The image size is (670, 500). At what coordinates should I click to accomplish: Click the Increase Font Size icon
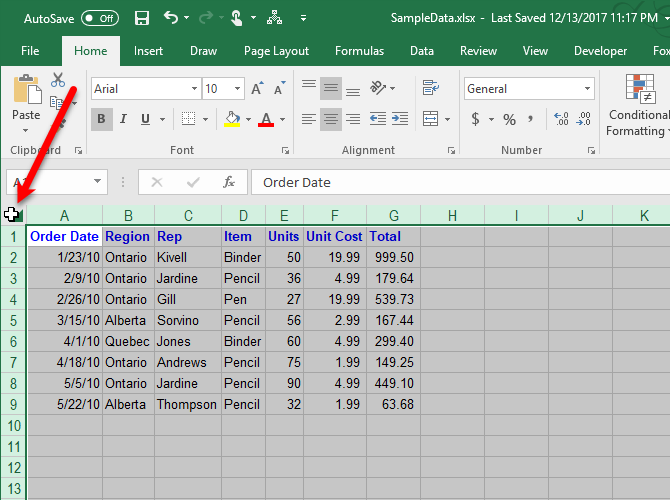click(257, 89)
